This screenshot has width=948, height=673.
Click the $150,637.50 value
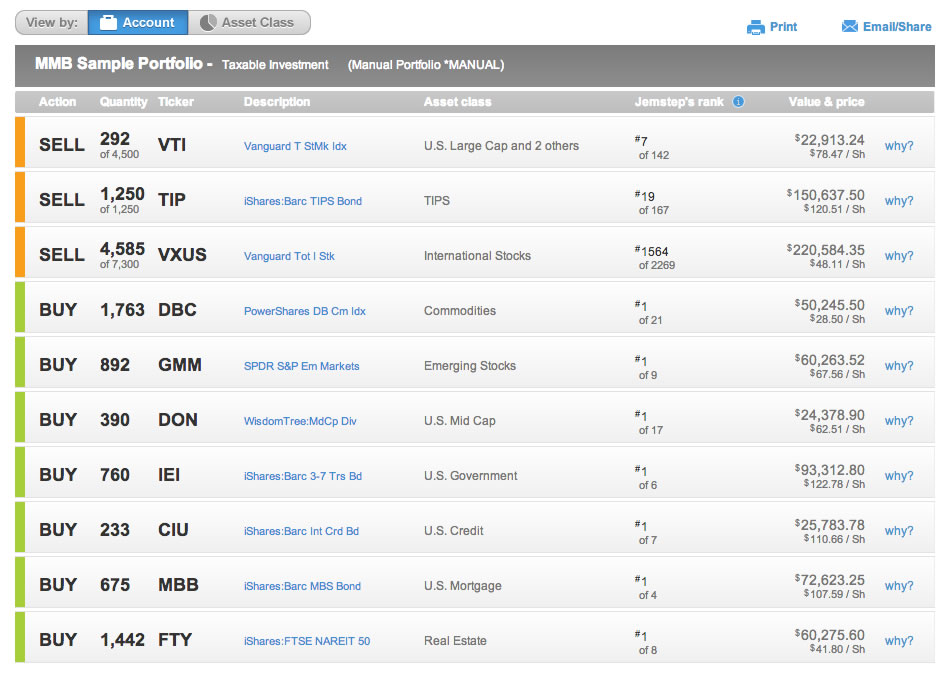826,195
